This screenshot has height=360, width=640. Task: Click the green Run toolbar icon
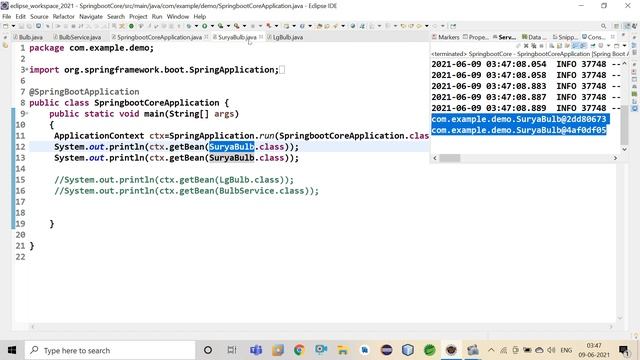click(204, 26)
